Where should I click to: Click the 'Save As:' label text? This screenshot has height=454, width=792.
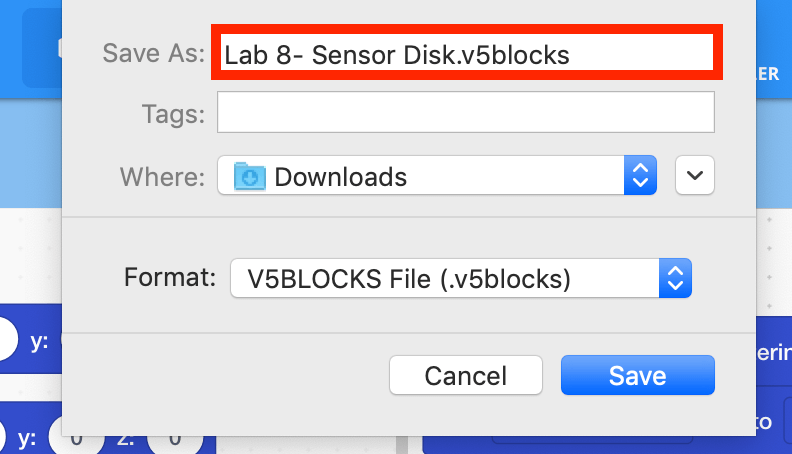154,53
